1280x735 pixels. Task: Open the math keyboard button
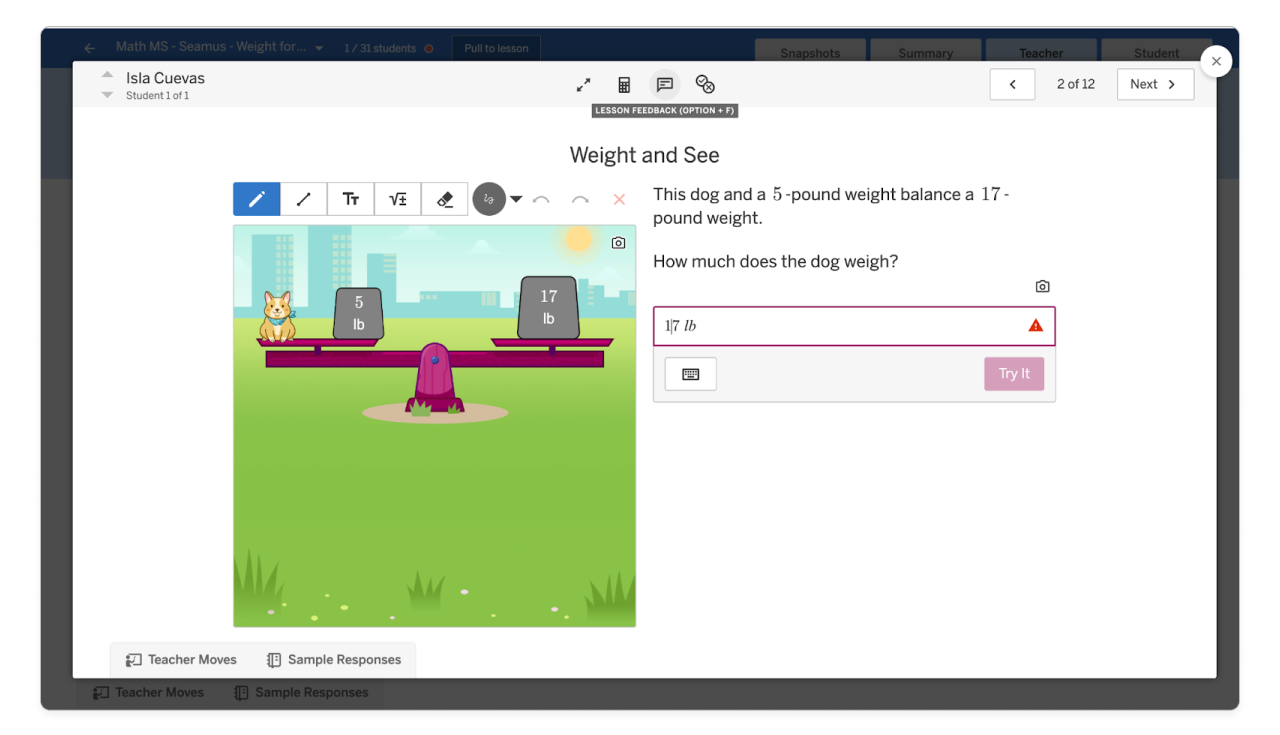(x=690, y=374)
